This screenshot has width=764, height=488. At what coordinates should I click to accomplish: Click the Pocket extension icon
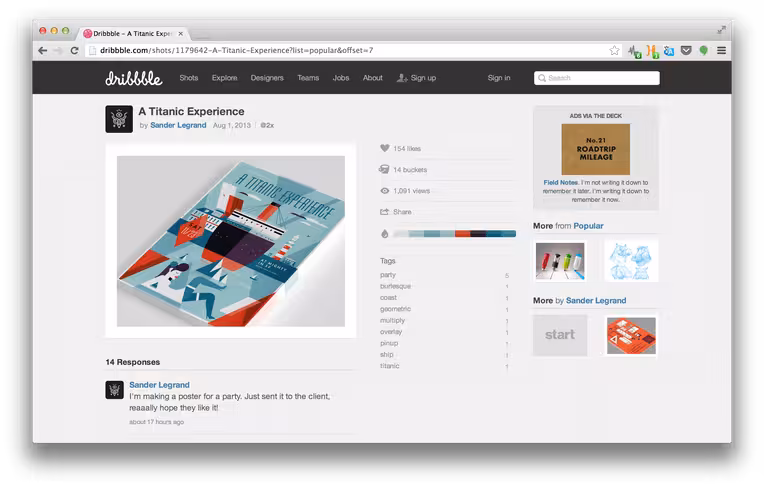(686, 50)
